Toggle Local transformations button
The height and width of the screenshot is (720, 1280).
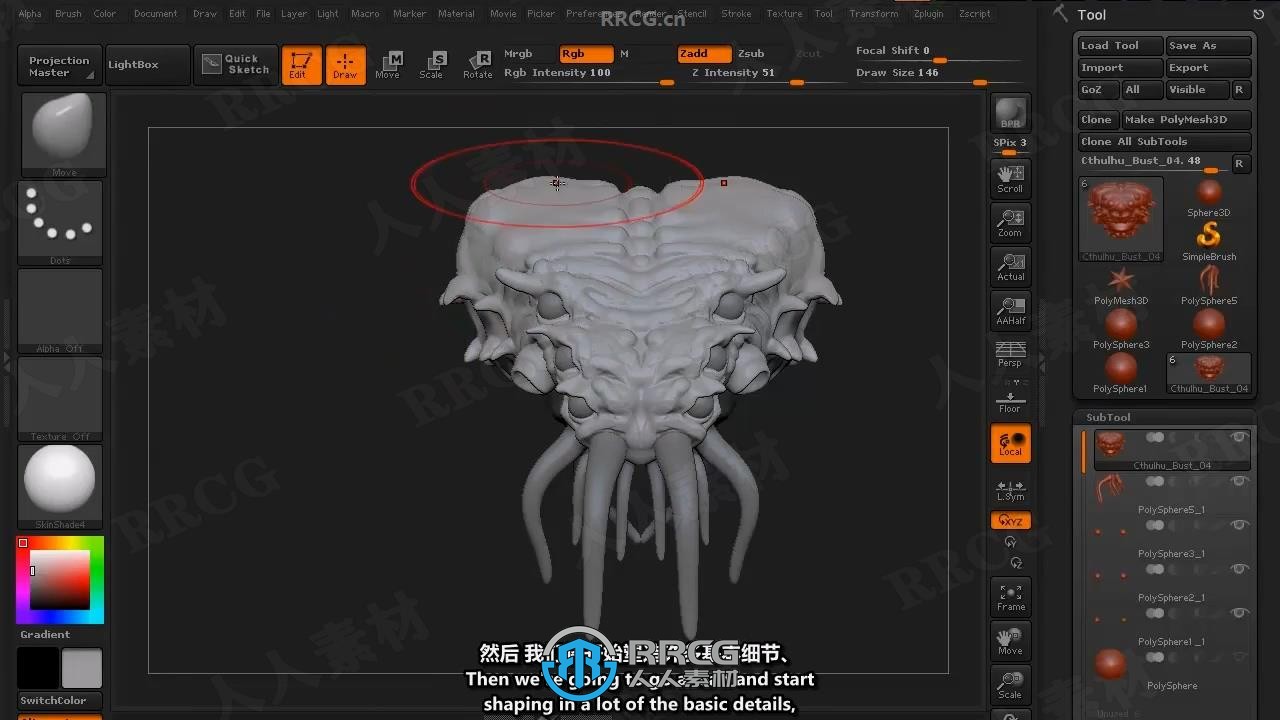tap(1010, 443)
